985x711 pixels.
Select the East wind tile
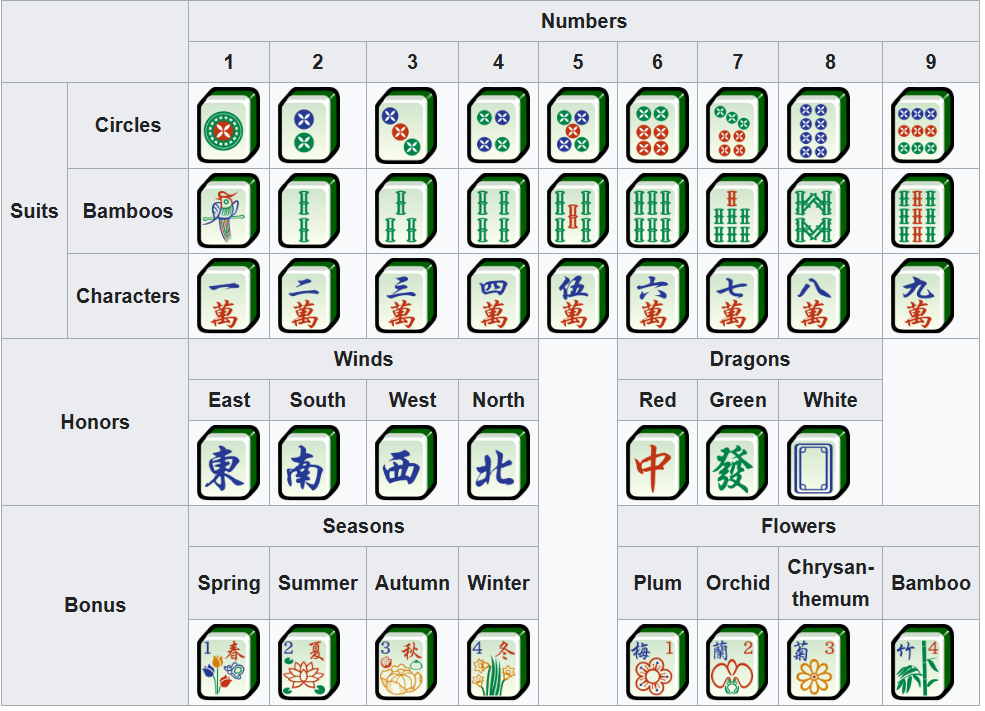228,463
